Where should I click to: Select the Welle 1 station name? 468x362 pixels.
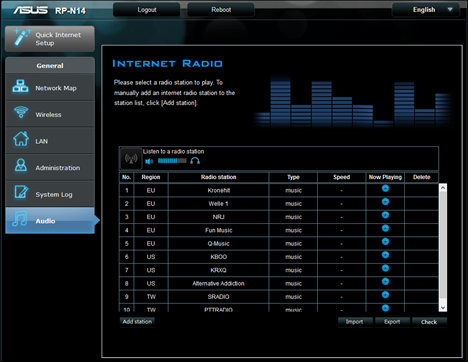pos(219,204)
